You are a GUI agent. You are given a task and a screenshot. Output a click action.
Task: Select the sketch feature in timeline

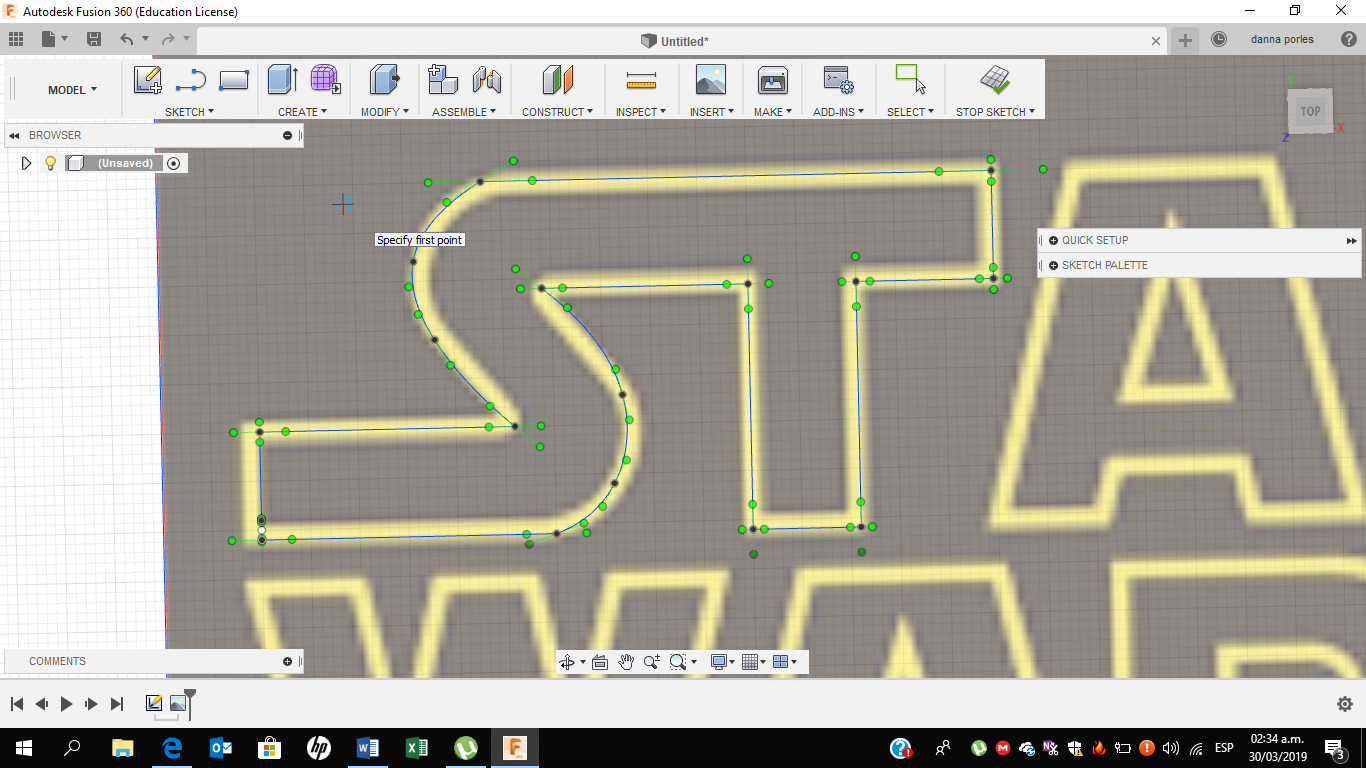coord(154,703)
